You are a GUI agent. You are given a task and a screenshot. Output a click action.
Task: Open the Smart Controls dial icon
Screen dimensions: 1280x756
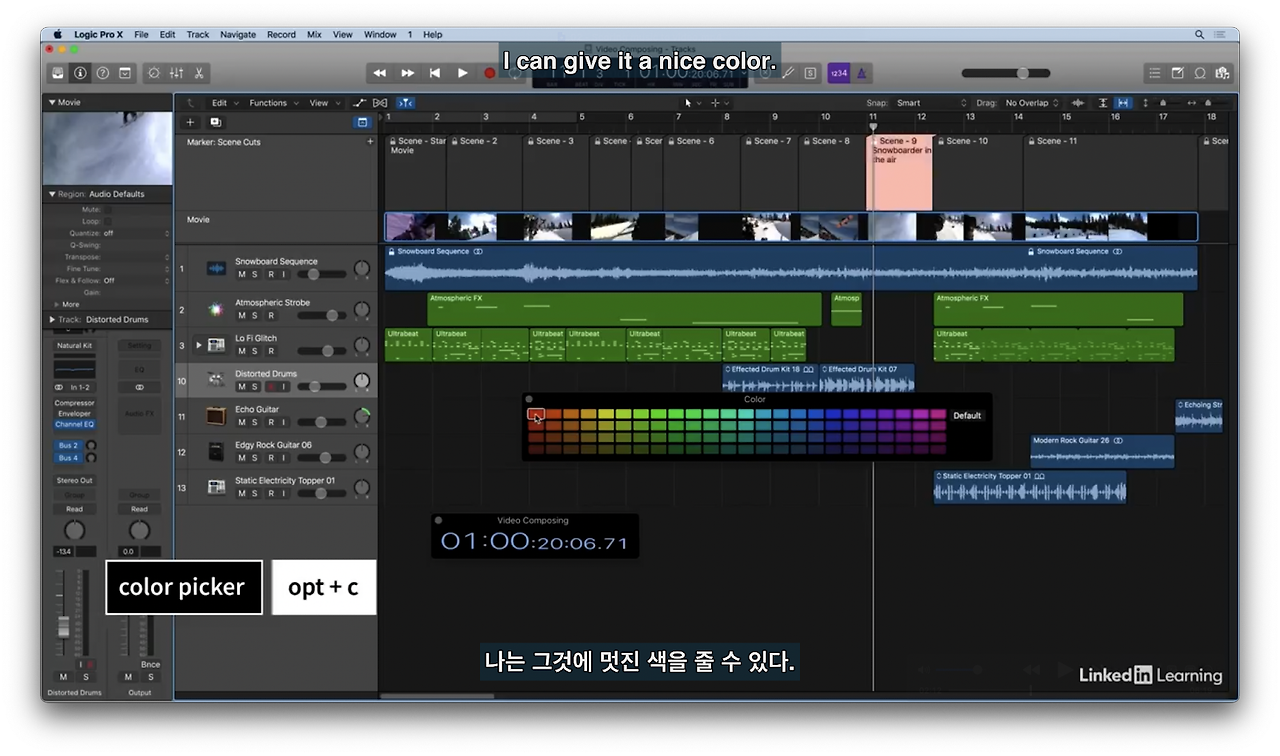pyautogui.click(x=154, y=73)
